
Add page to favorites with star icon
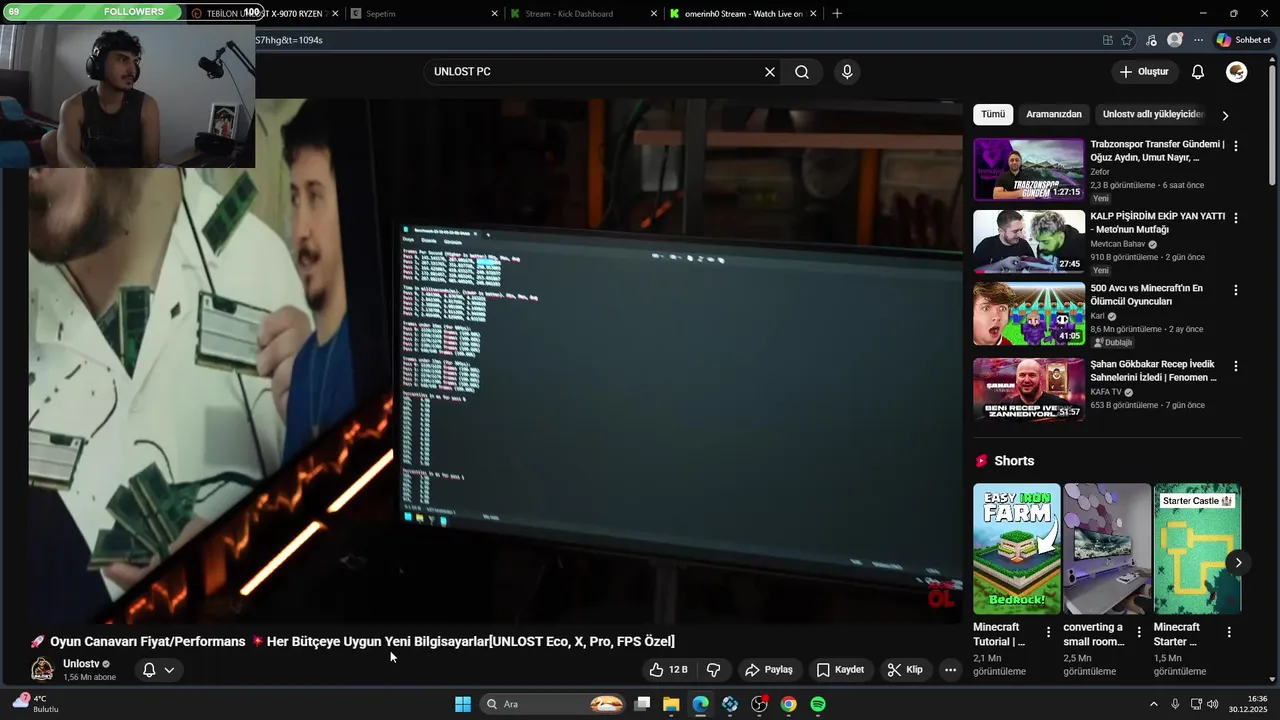tap(1127, 40)
